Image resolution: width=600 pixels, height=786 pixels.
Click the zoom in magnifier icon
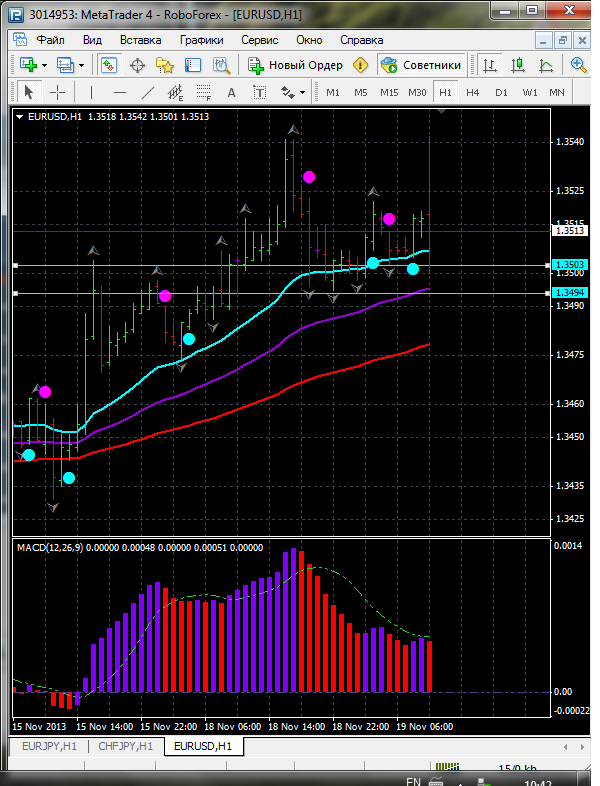578,65
